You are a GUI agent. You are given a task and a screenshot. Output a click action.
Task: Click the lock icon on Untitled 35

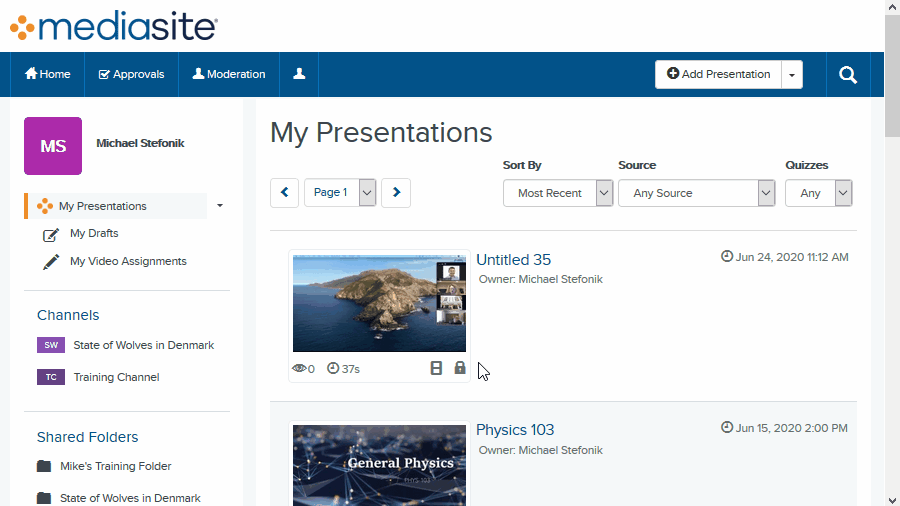click(460, 368)
